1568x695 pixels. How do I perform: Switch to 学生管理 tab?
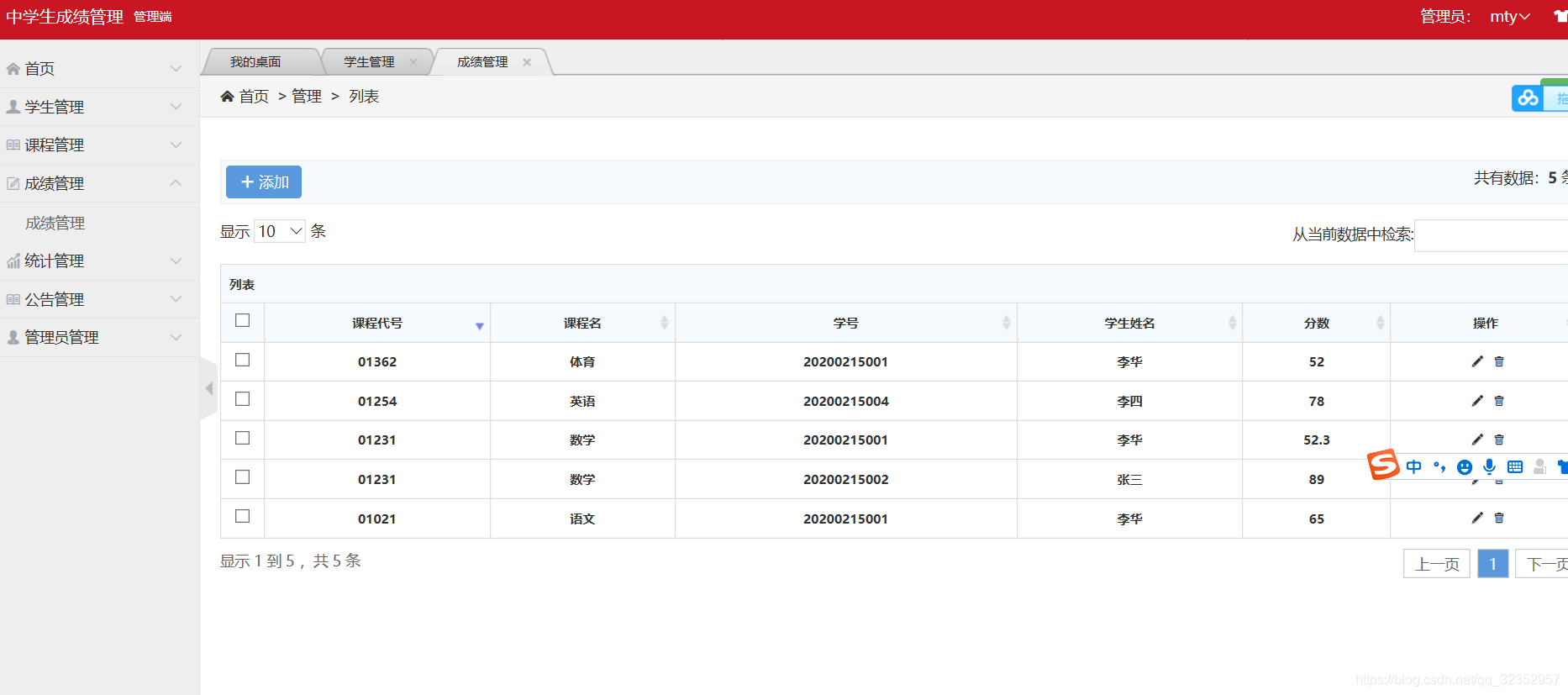pyautogui.click(x=369, y=62)
